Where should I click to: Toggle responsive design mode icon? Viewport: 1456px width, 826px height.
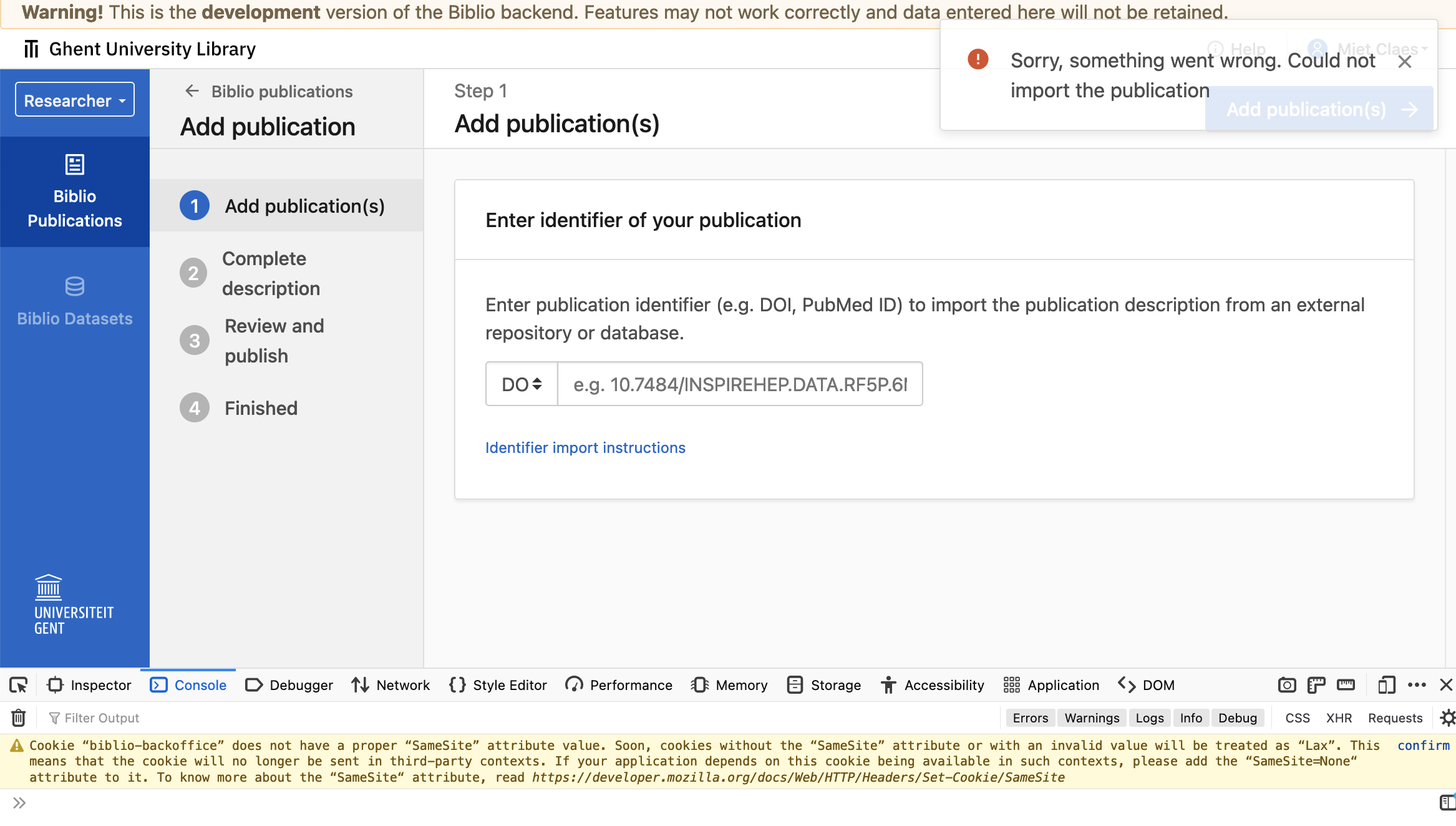point(1387,684)
